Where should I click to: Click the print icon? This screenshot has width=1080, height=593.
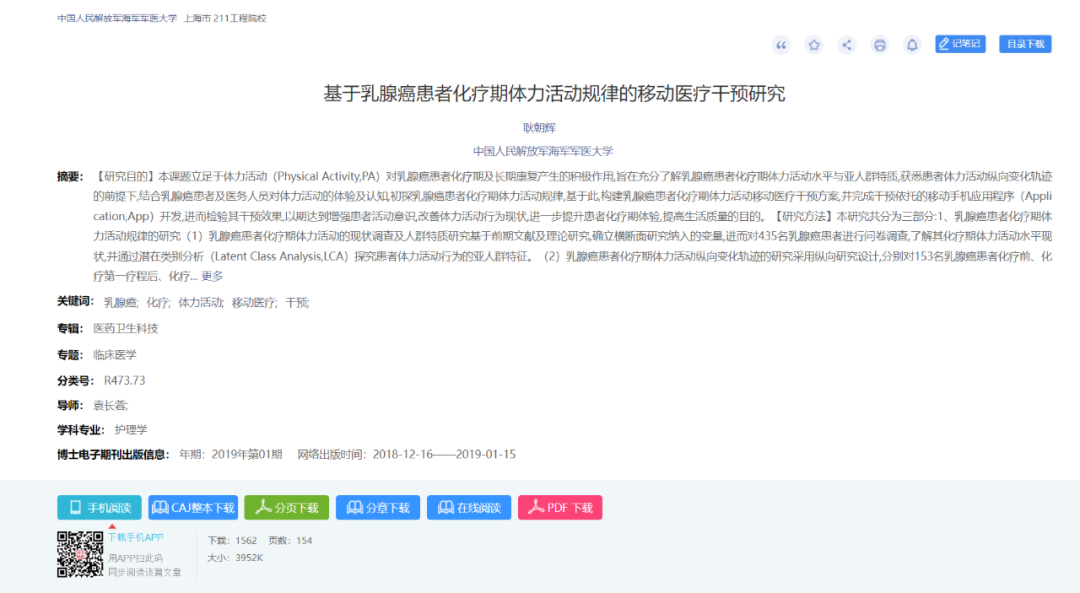[x=879, y=44]
